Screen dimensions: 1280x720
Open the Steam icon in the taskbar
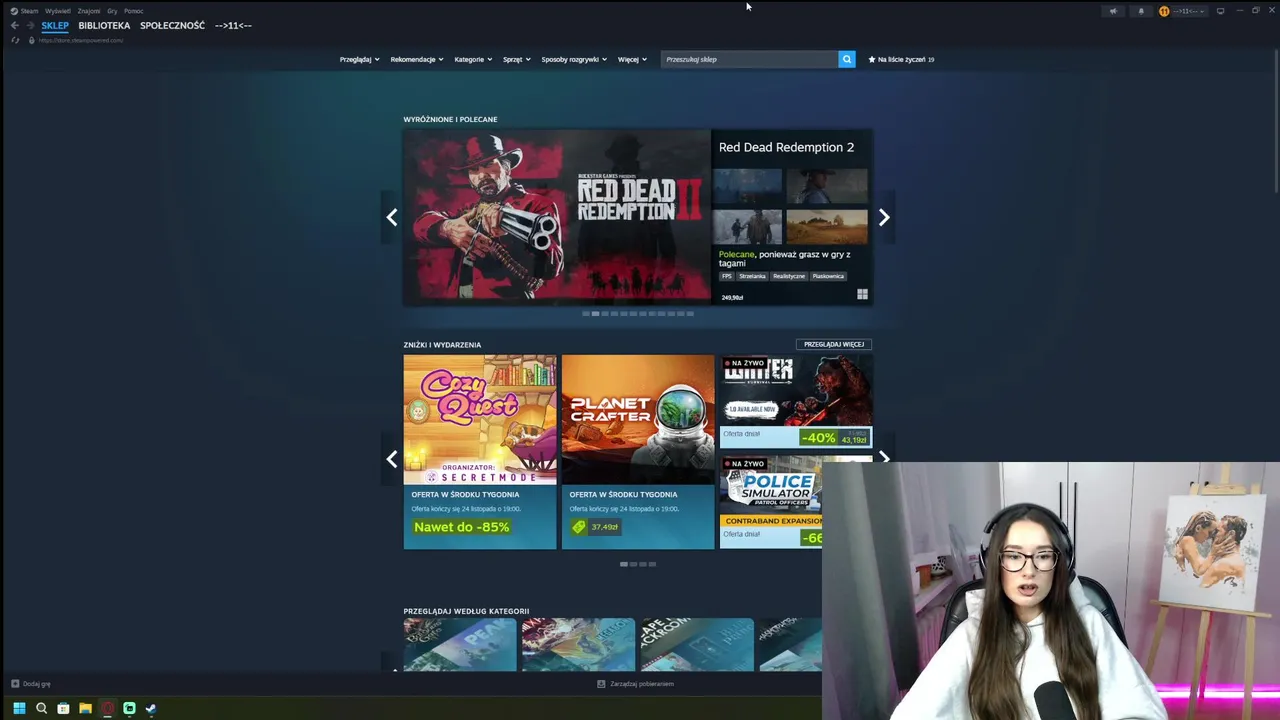point(151,708)
